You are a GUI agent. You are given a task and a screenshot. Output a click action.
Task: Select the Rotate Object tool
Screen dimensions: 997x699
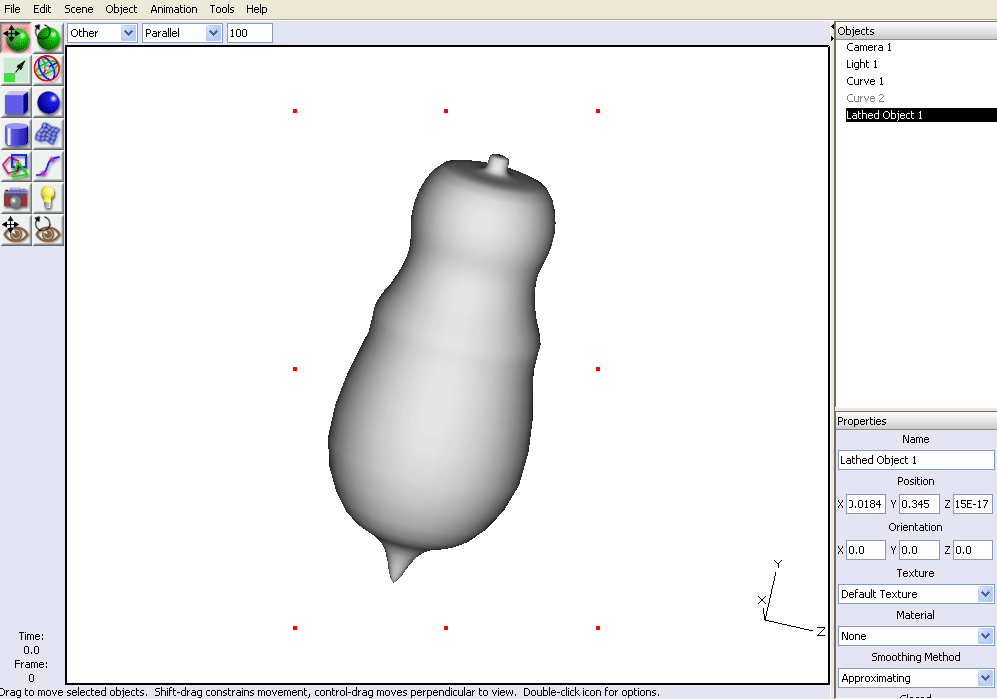(x=48, y=38)
